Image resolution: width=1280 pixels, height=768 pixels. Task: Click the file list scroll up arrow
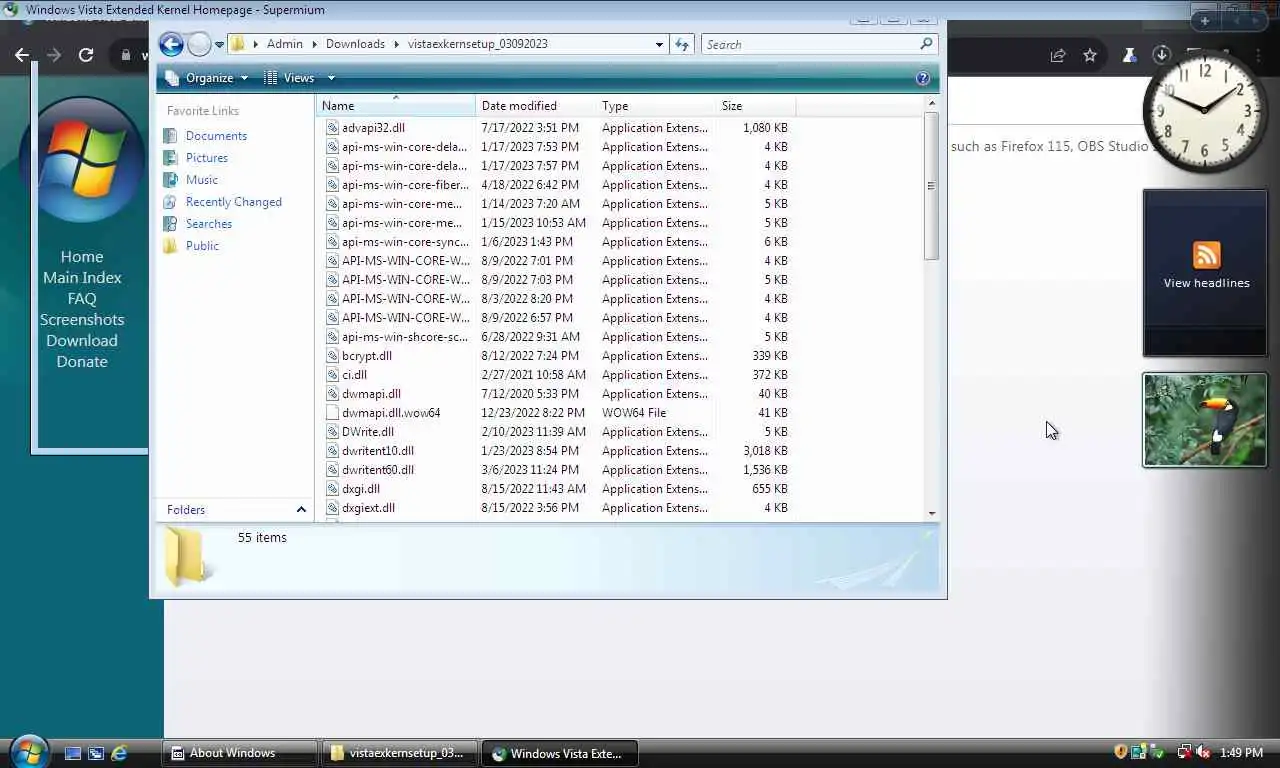pos(932,104)
